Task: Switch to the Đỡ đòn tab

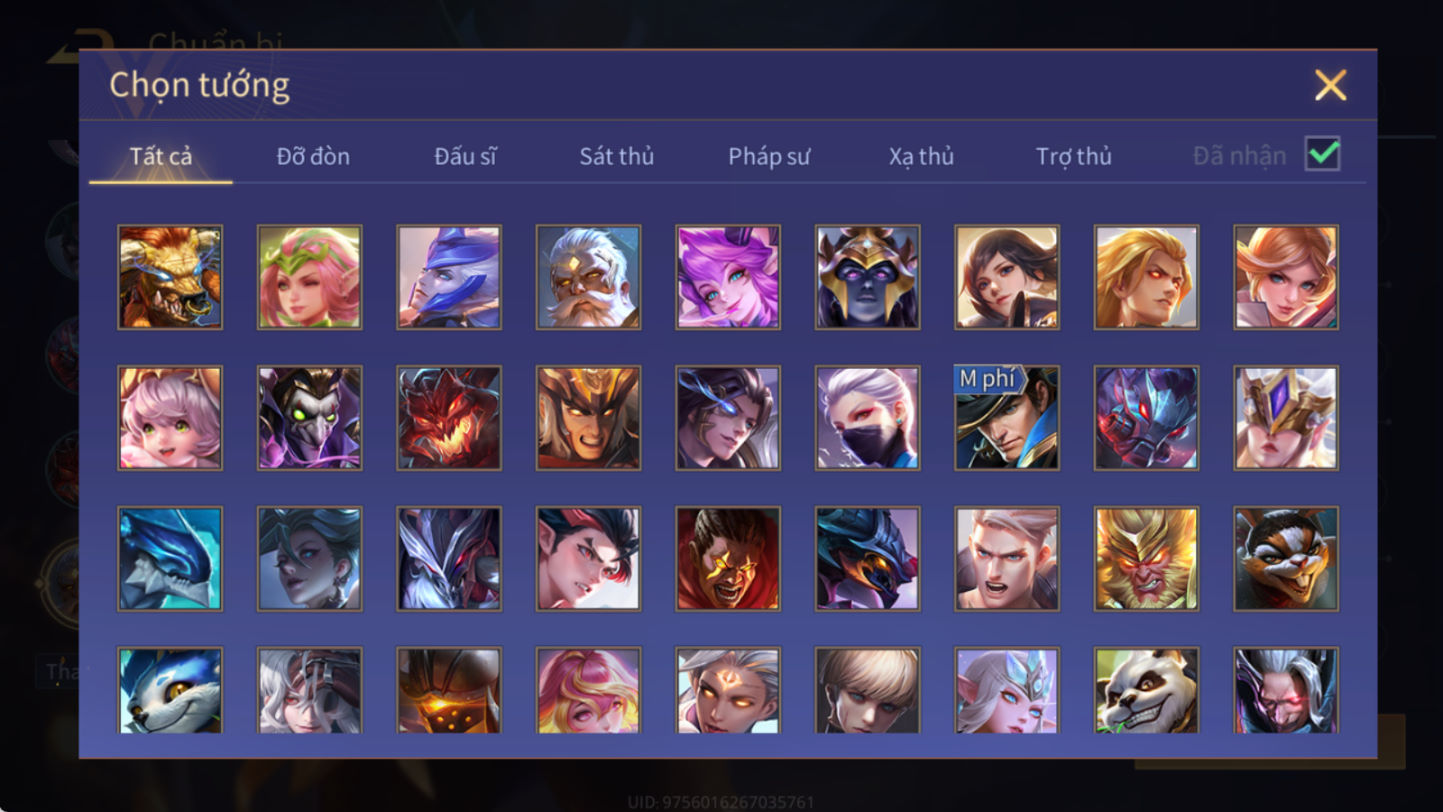Action: click(313, 157)
